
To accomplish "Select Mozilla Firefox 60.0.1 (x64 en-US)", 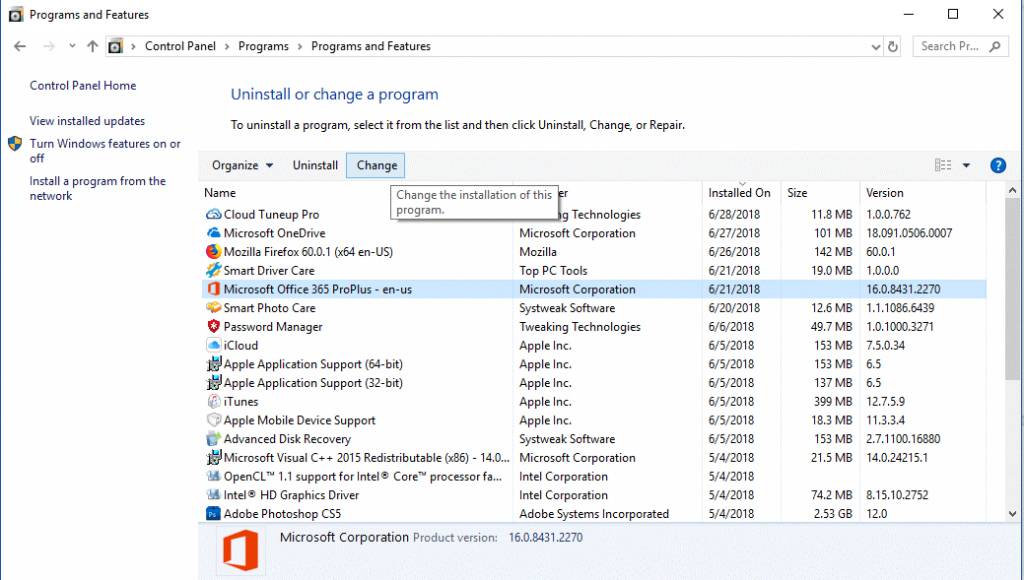I will [x=308, y=251].
